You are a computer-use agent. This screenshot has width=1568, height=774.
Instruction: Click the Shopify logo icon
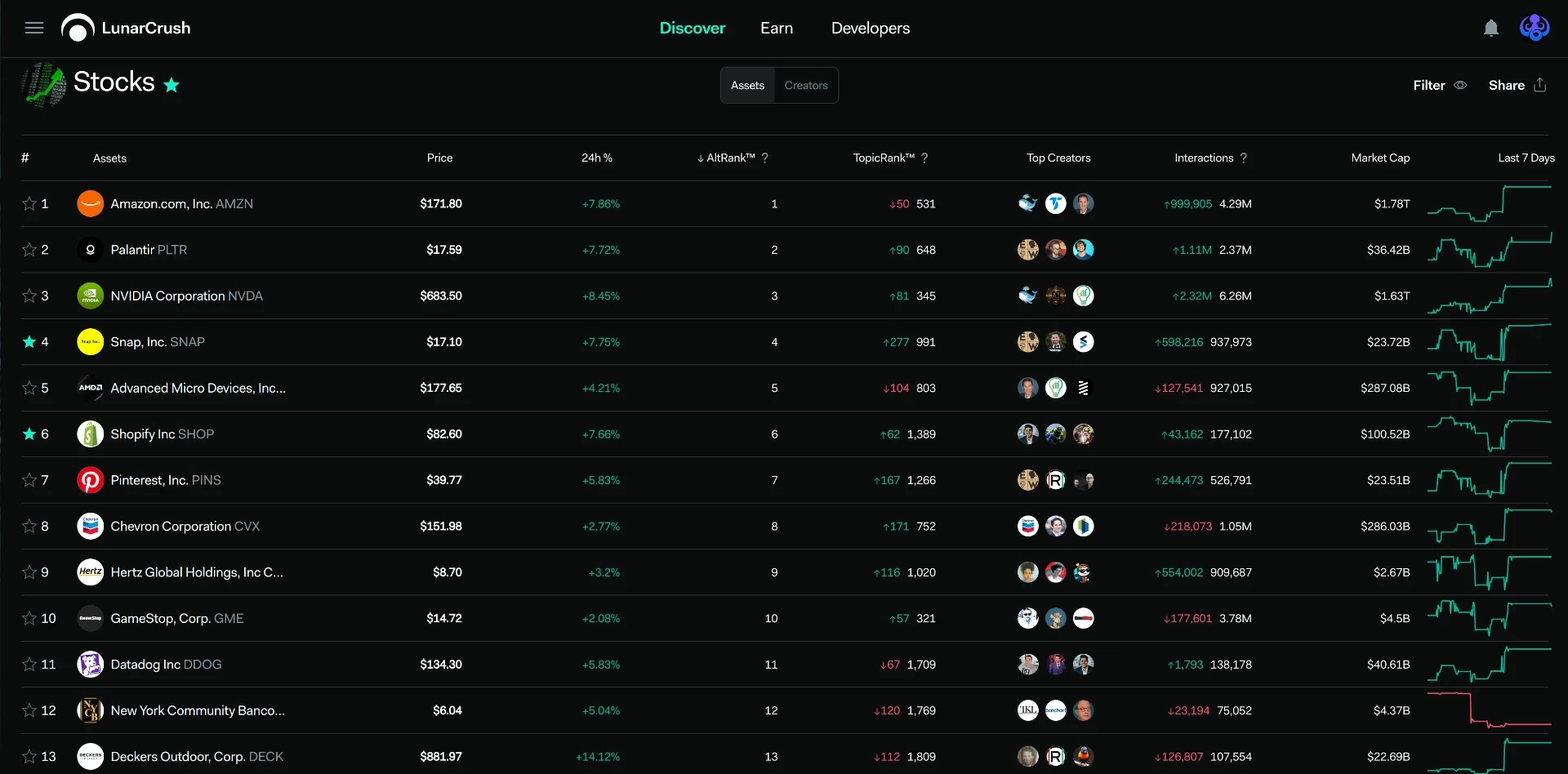(90, 434)
